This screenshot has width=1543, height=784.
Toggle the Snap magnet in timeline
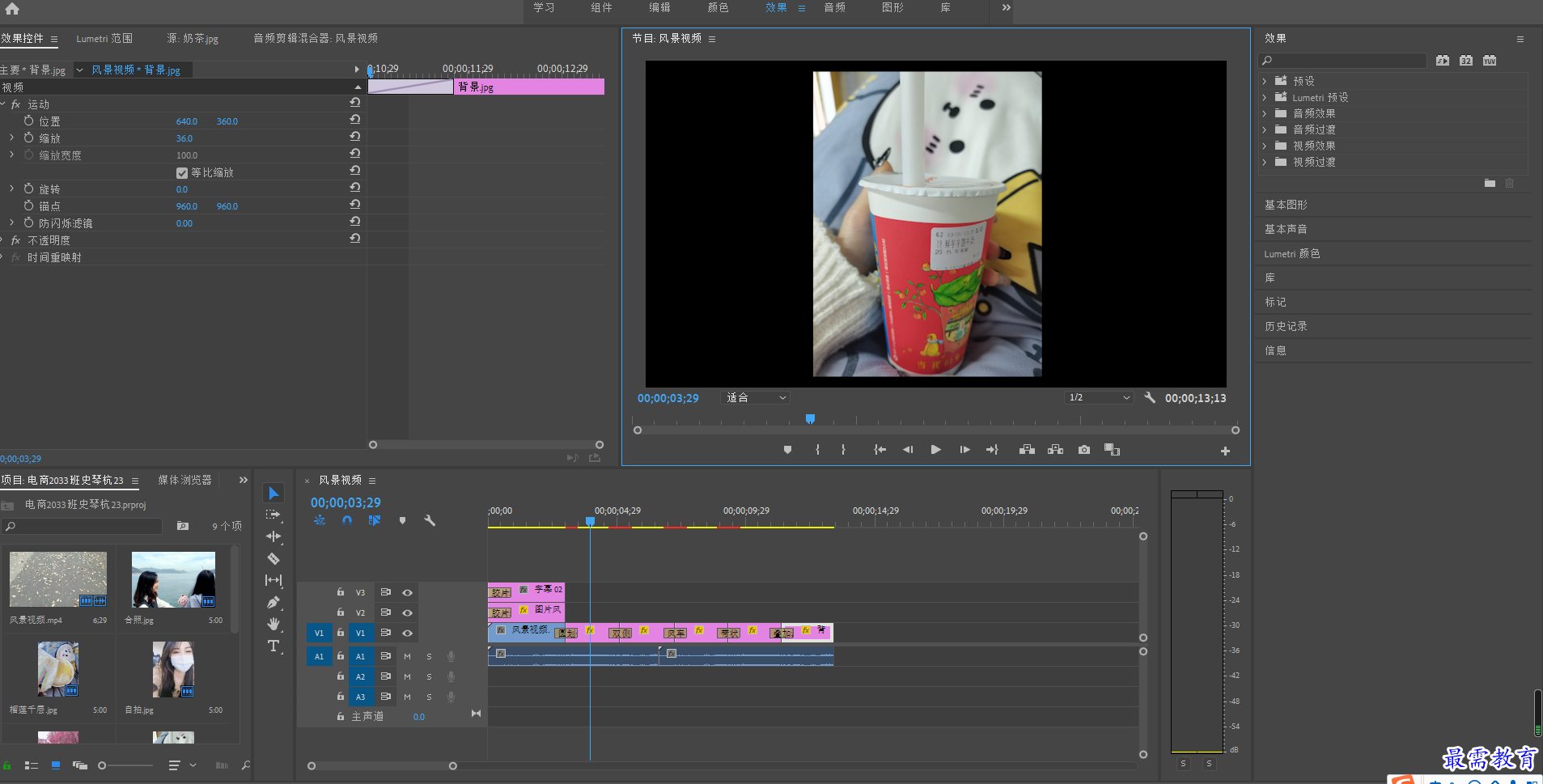[x=347, y=521]
